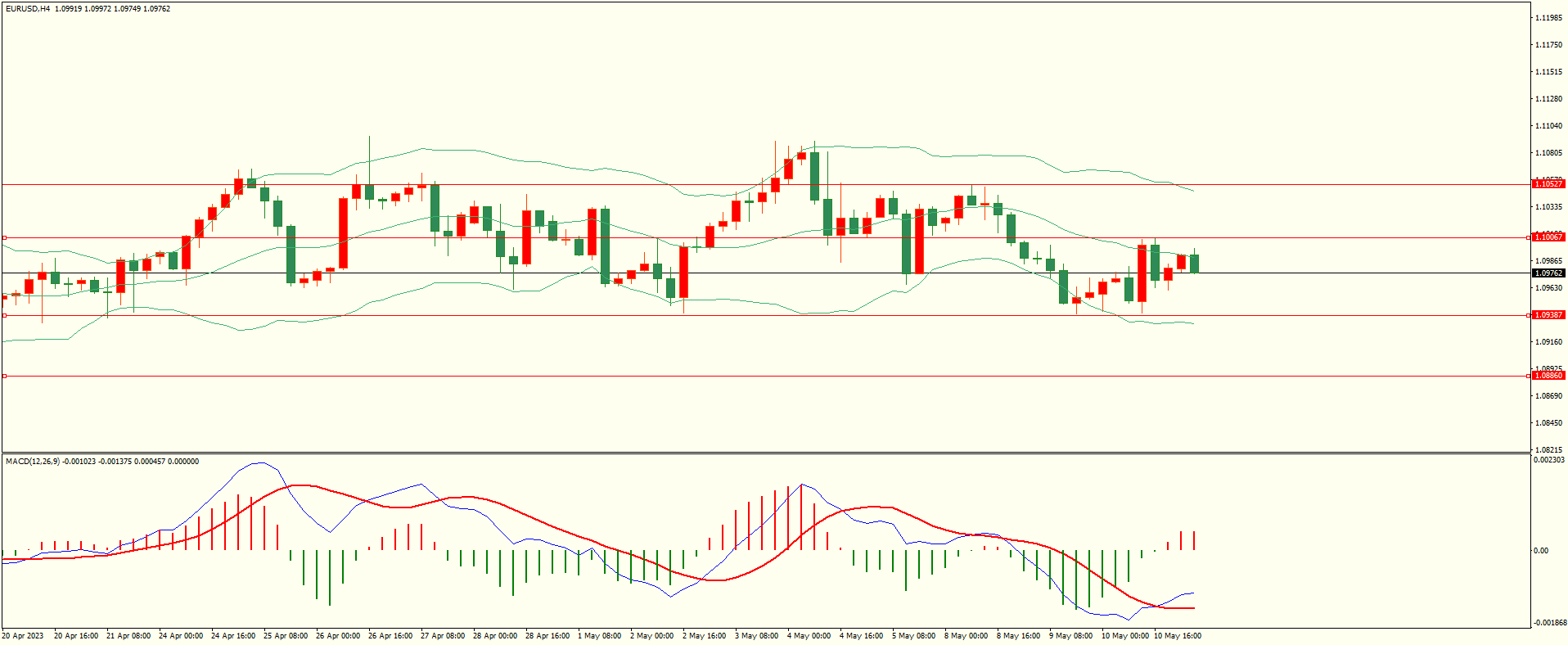Select the 4 May 00:00 time label
1568x645 pixels.
click(809, 636)
